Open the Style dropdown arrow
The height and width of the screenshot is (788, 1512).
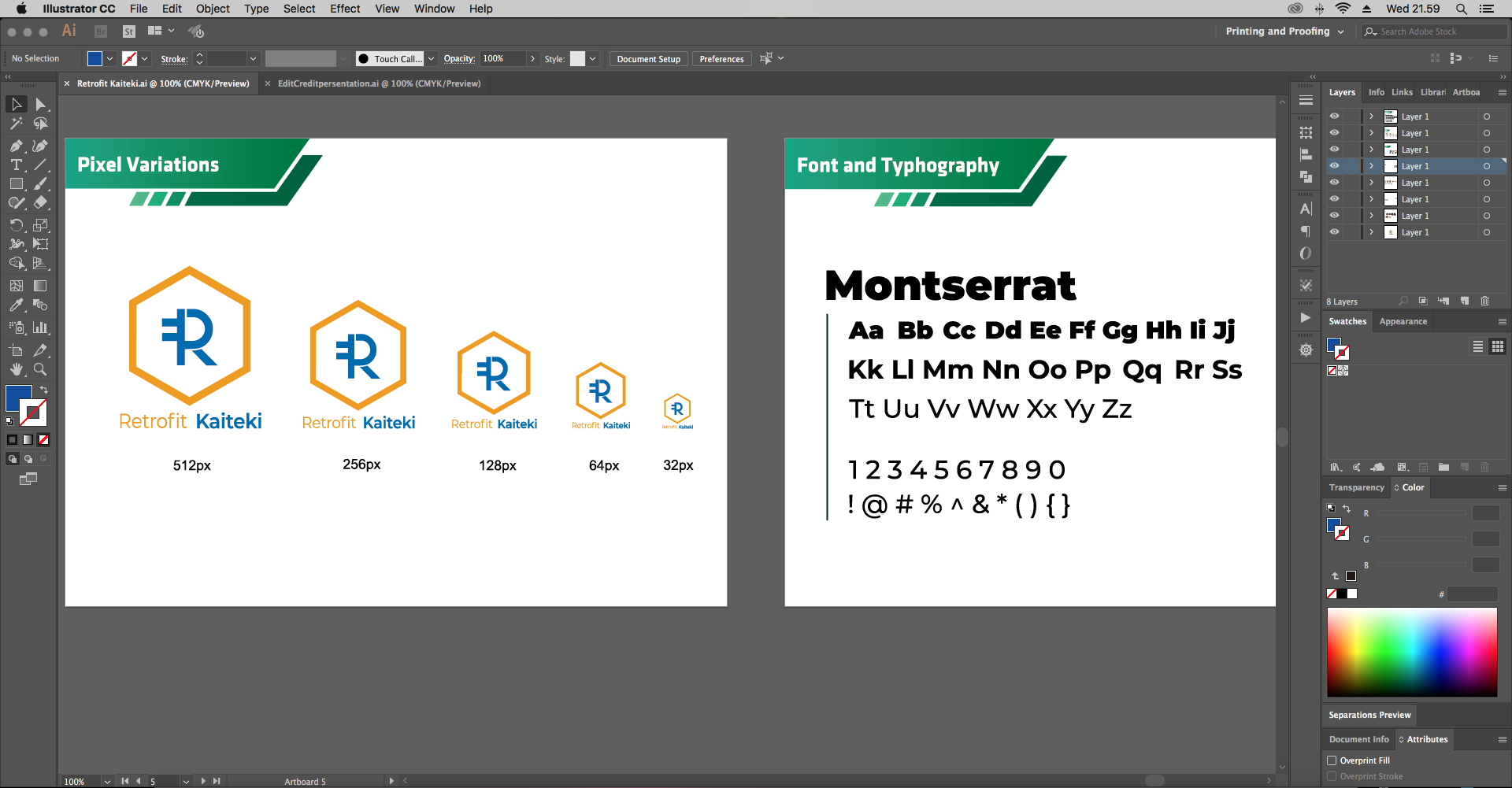pos(592,59)
